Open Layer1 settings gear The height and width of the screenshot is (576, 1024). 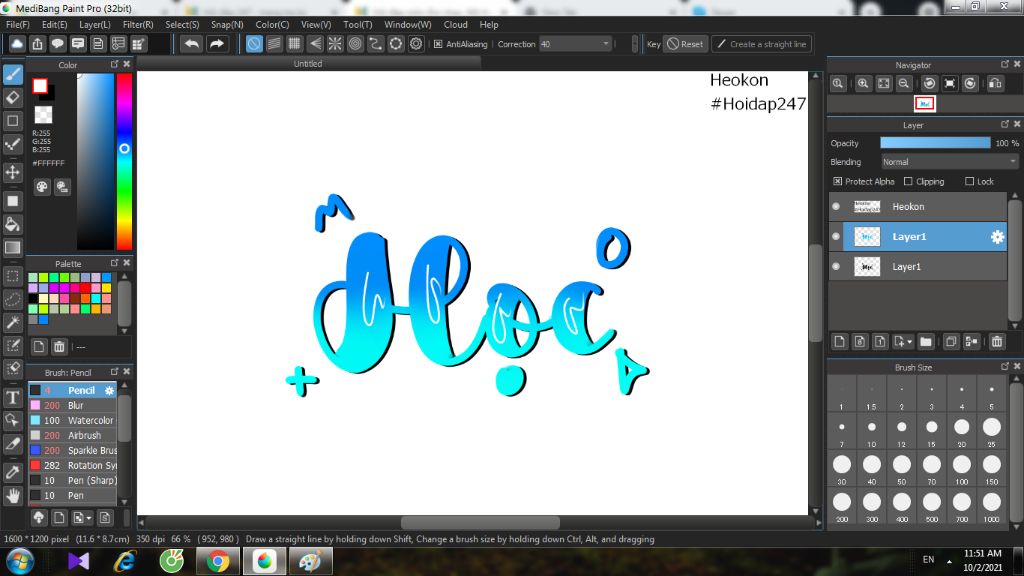coord(997,237)
